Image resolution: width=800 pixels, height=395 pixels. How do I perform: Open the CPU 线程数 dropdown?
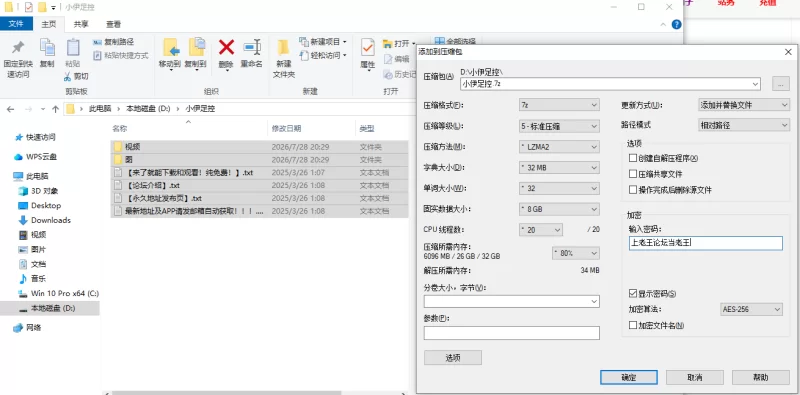click(540, 230)
